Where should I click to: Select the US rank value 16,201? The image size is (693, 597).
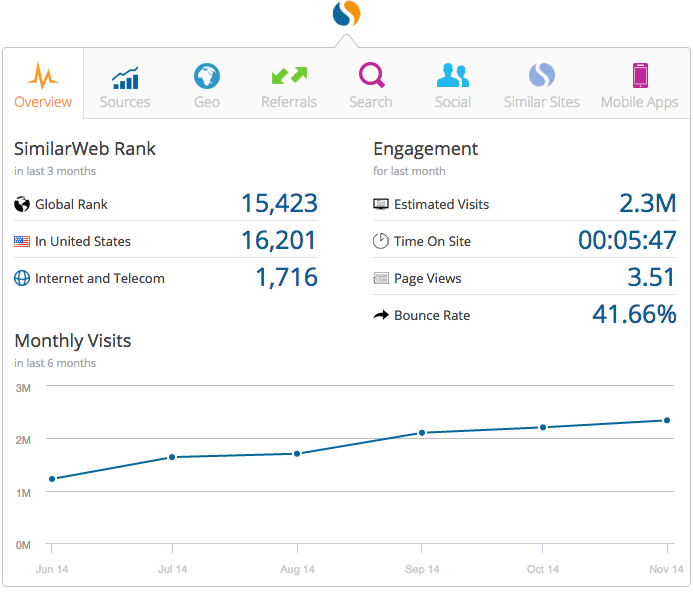click(x=279, y=240)
